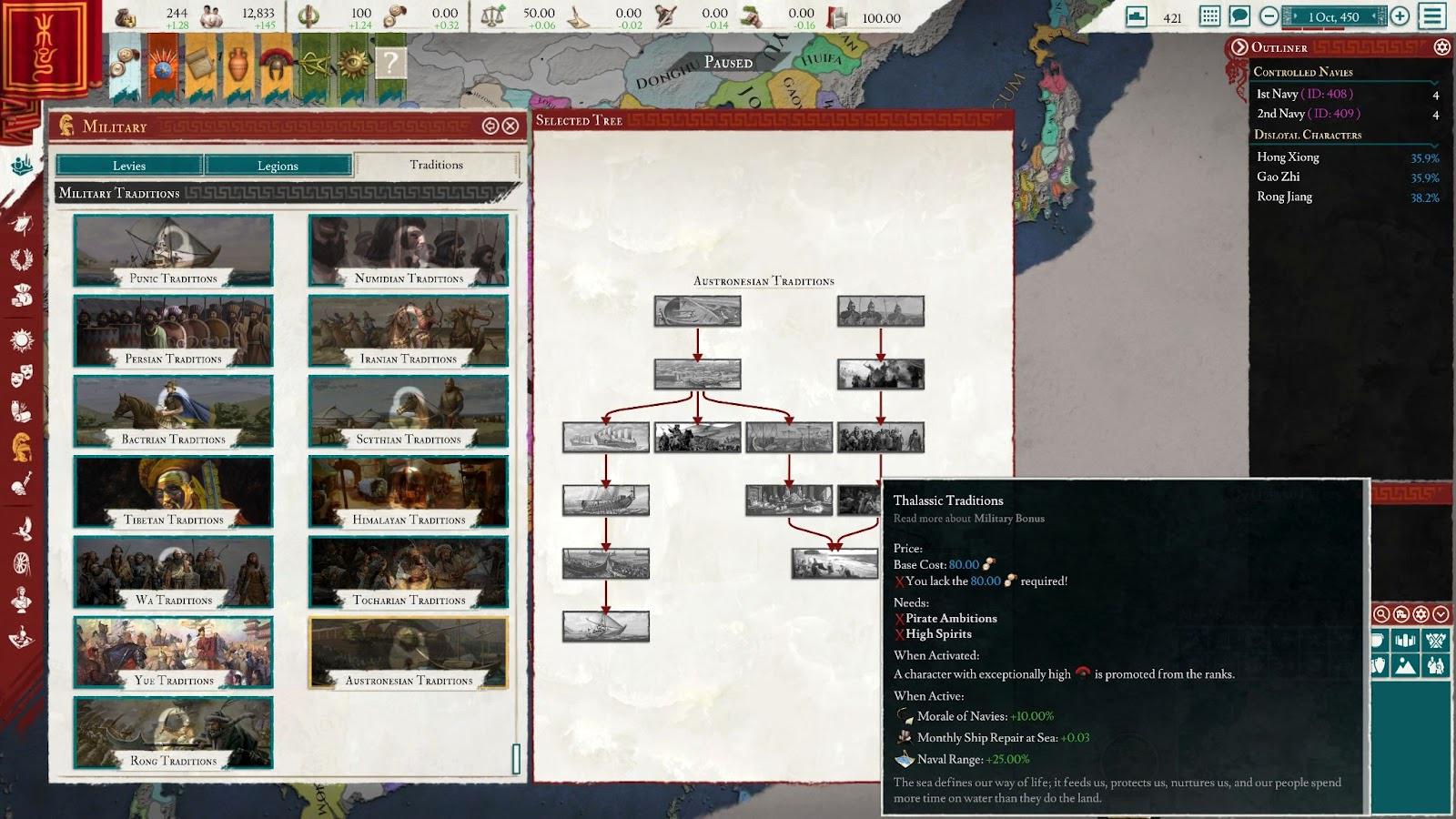The image size is (1456, 819).
Task: Expand minimap options with the chevron button
Action: 1441,614
